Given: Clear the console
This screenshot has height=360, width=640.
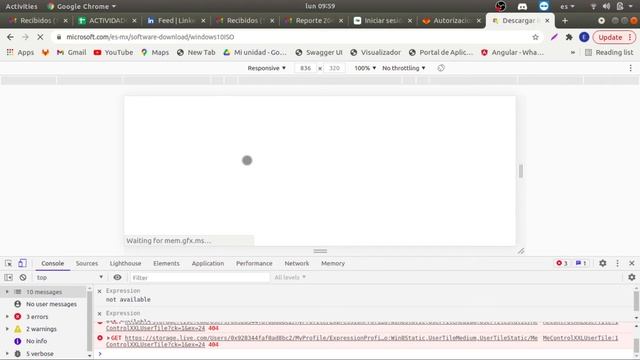Looking at the screenshot, I should [x=23, y=277].
